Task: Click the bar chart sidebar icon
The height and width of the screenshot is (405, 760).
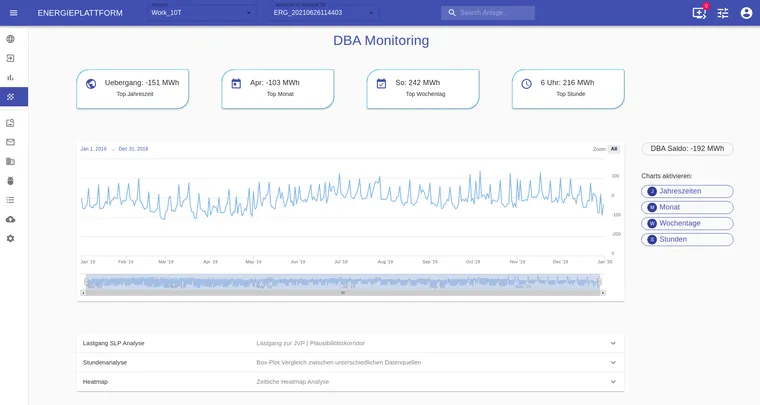Action: (10, 77)
